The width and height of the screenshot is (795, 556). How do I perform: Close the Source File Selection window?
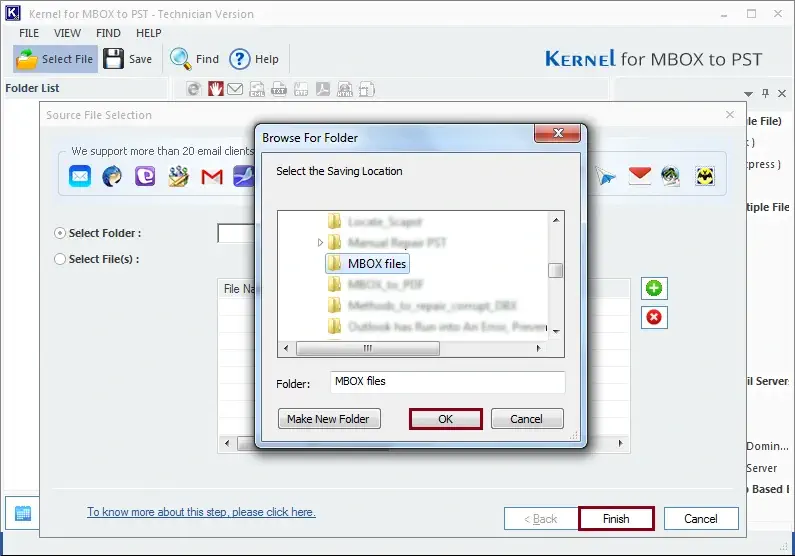click(730, 115)
